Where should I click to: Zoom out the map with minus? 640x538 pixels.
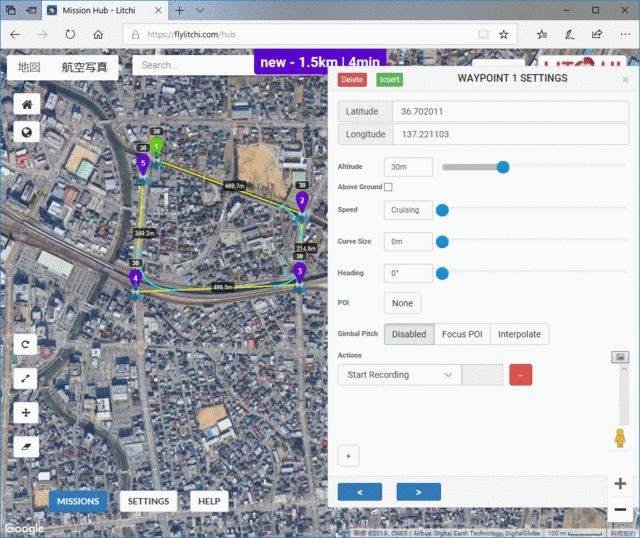pos(620,509)
